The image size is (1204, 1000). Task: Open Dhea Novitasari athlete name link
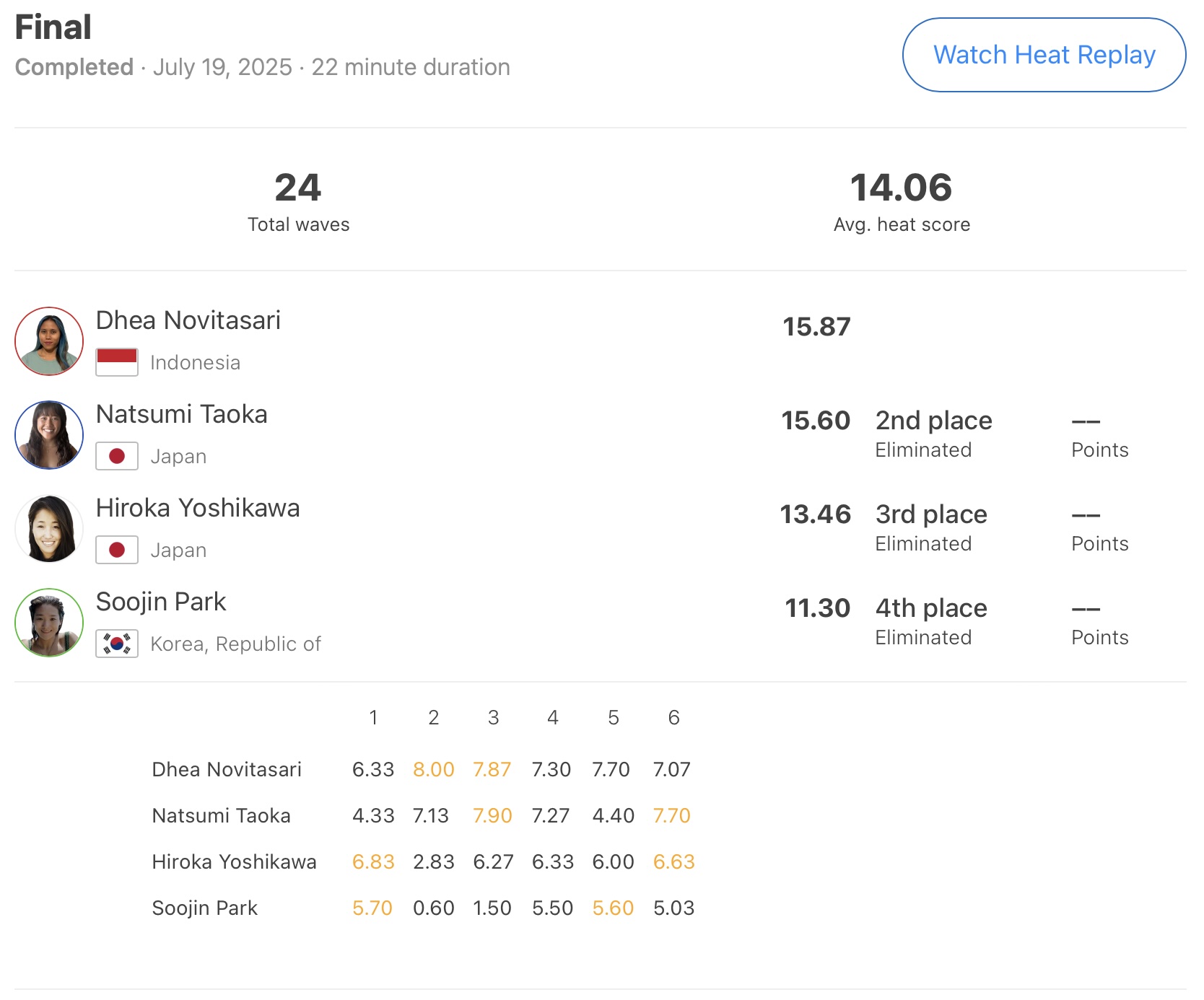point(188,320)
